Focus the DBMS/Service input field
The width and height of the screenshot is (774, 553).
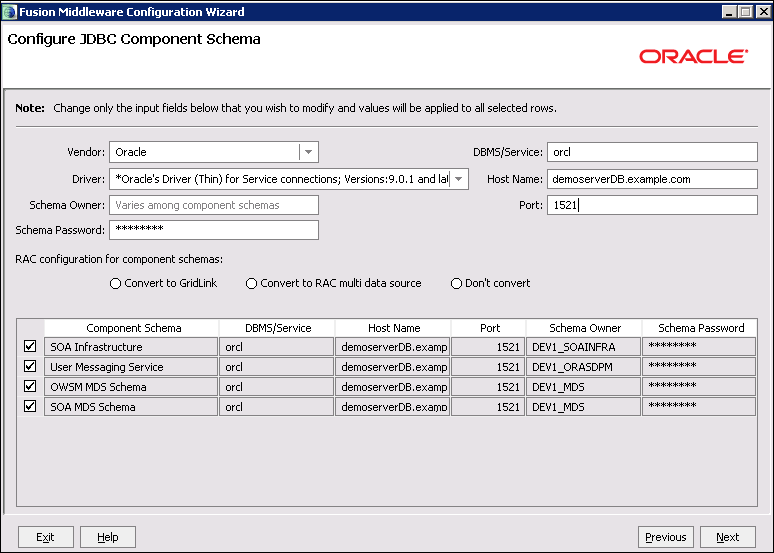652,152
